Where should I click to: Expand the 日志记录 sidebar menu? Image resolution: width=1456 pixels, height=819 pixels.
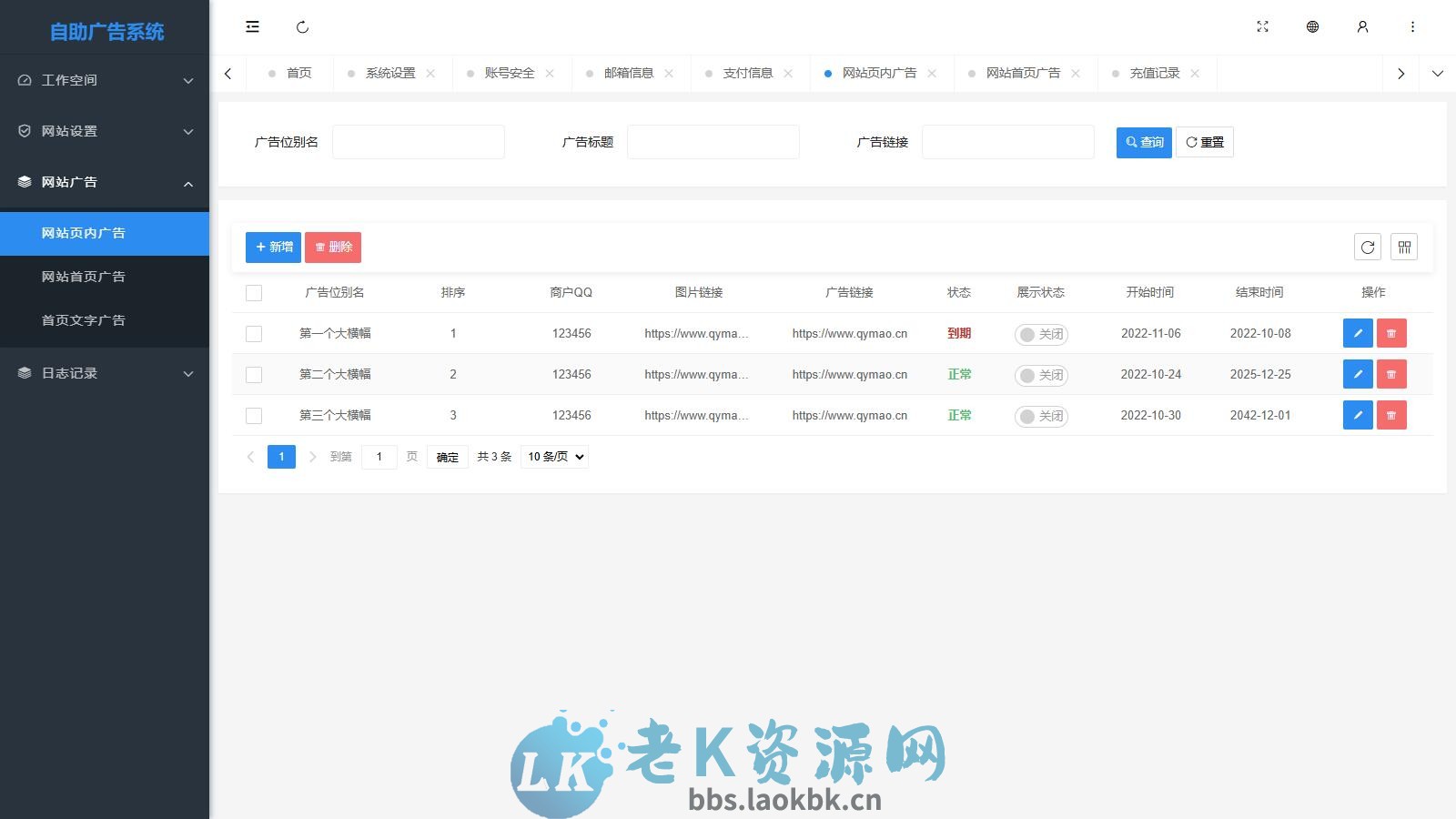click(105, 373)
